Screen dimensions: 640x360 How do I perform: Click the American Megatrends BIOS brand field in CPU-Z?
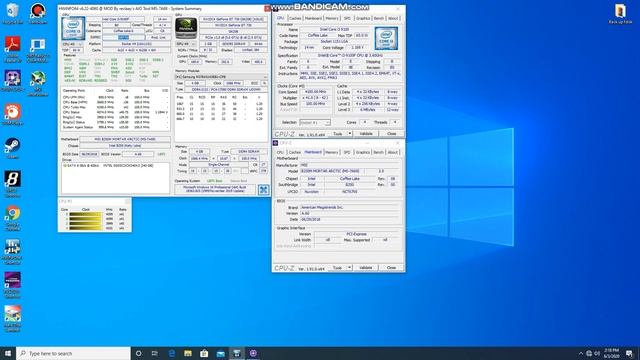pyautogui.click(x=349, y=207)
